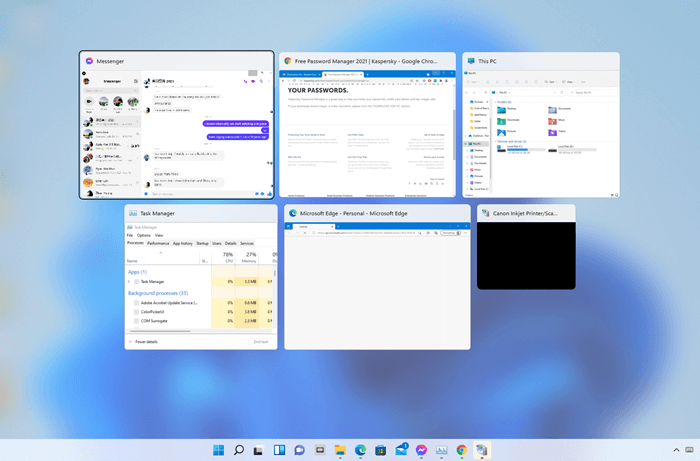Open View menu in Task Manager
Screen dimensions: 700x461
coord(159,235)
